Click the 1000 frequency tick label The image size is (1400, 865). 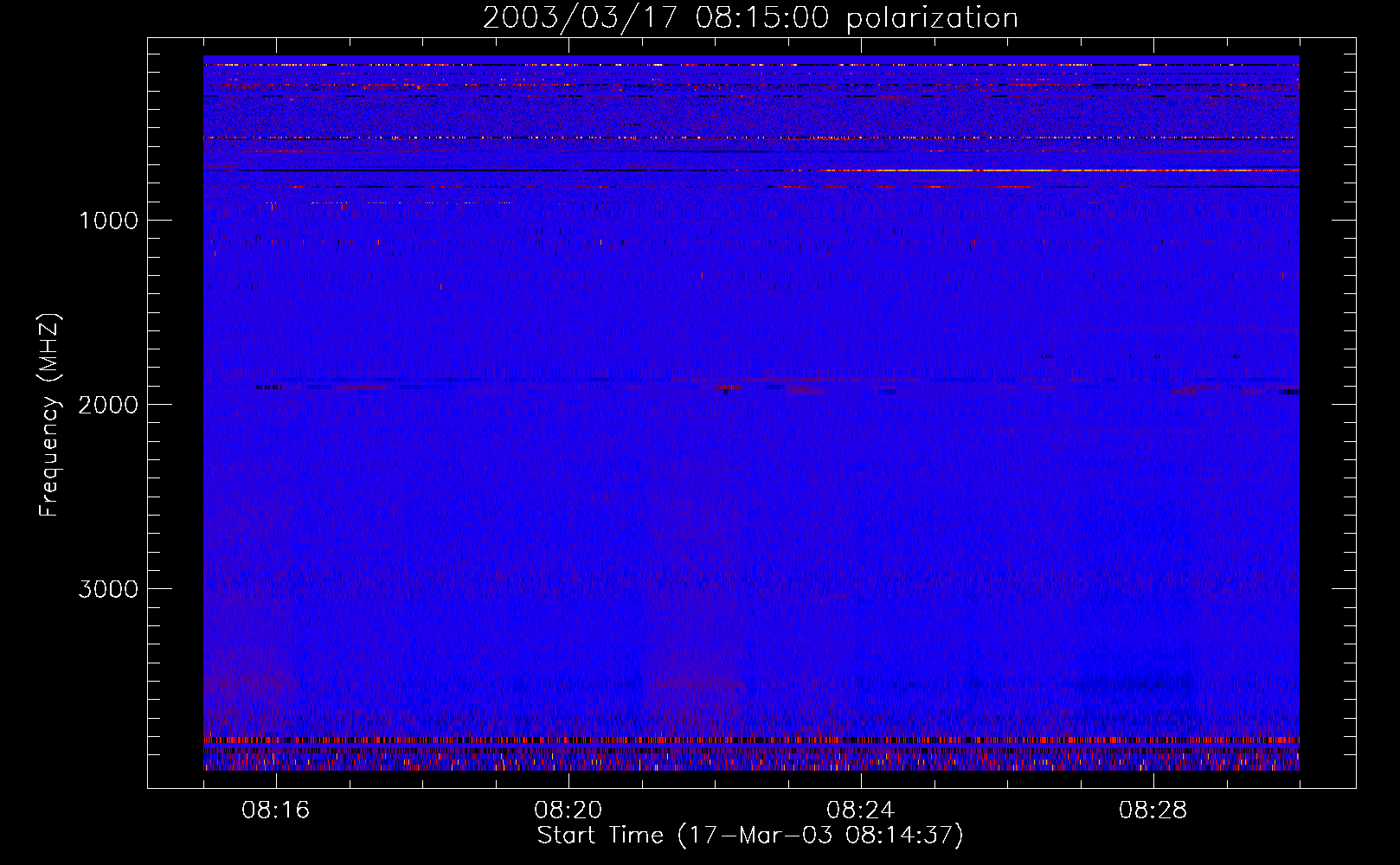click(x=108, y=221)
